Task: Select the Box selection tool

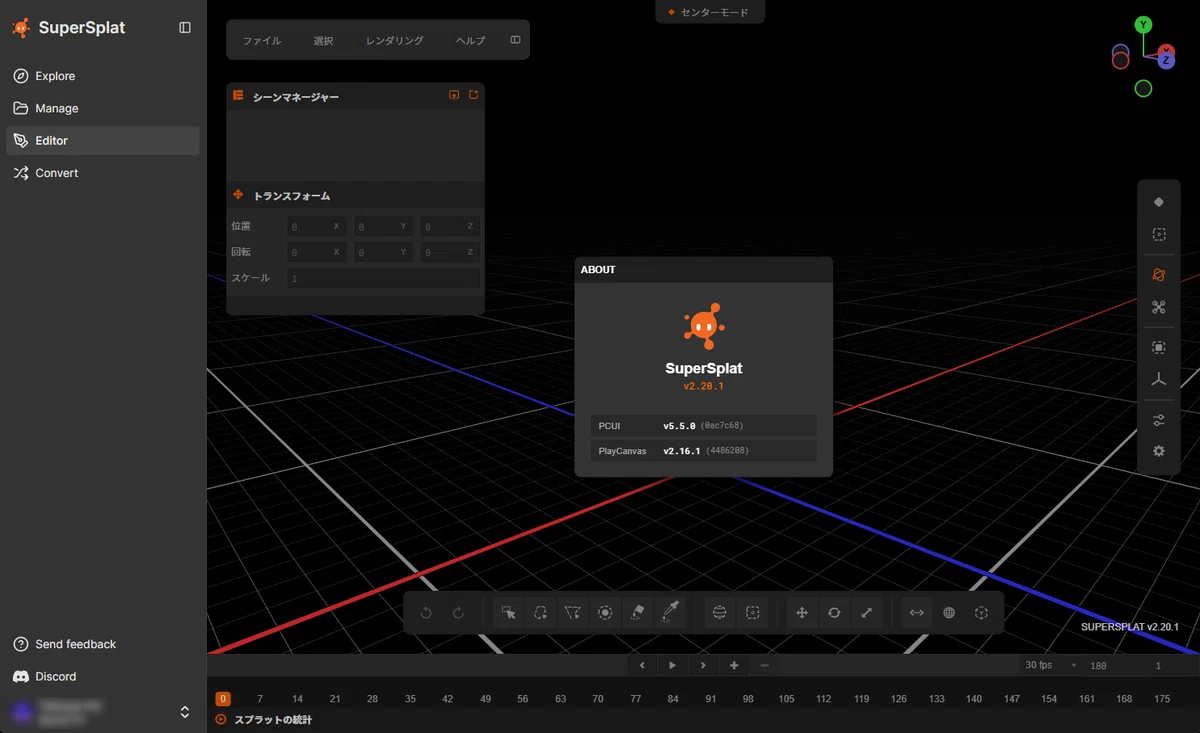Action: (752, 613)
